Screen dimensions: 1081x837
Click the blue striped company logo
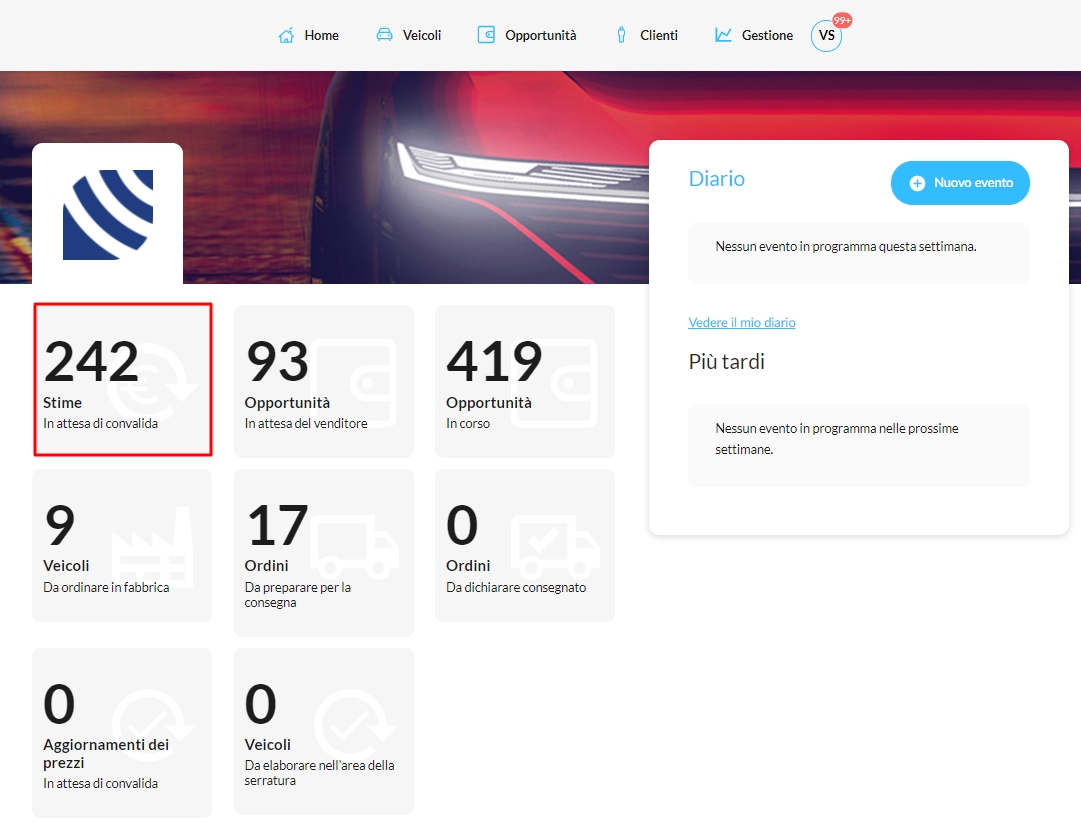(x=108, y=214)
